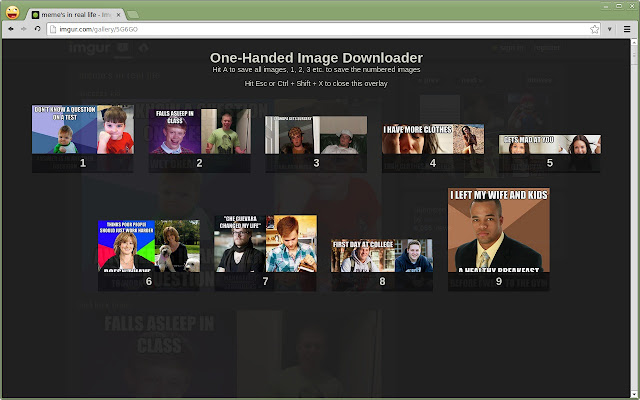The width and height of the screenshot is (640, 400).
Task: Click the page scrollbar down arrow
Action: pyautogui.click(x=635, y=394)
